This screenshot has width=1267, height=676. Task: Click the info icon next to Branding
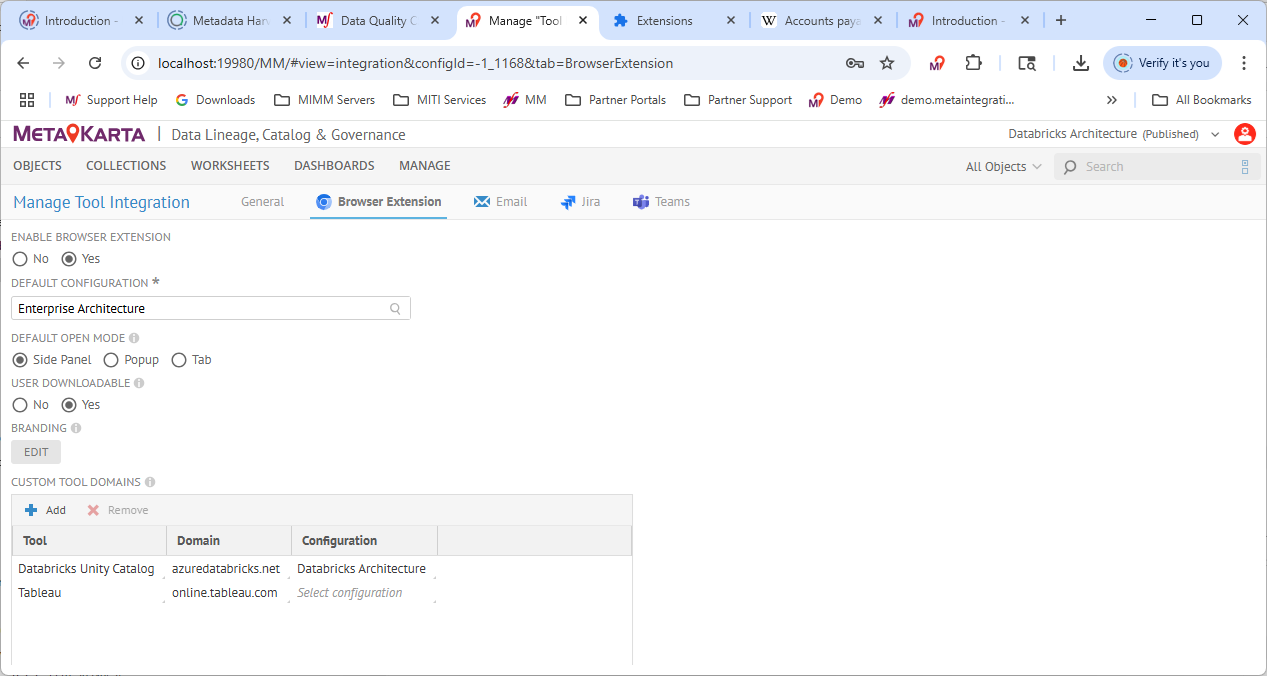click(76, 428)
